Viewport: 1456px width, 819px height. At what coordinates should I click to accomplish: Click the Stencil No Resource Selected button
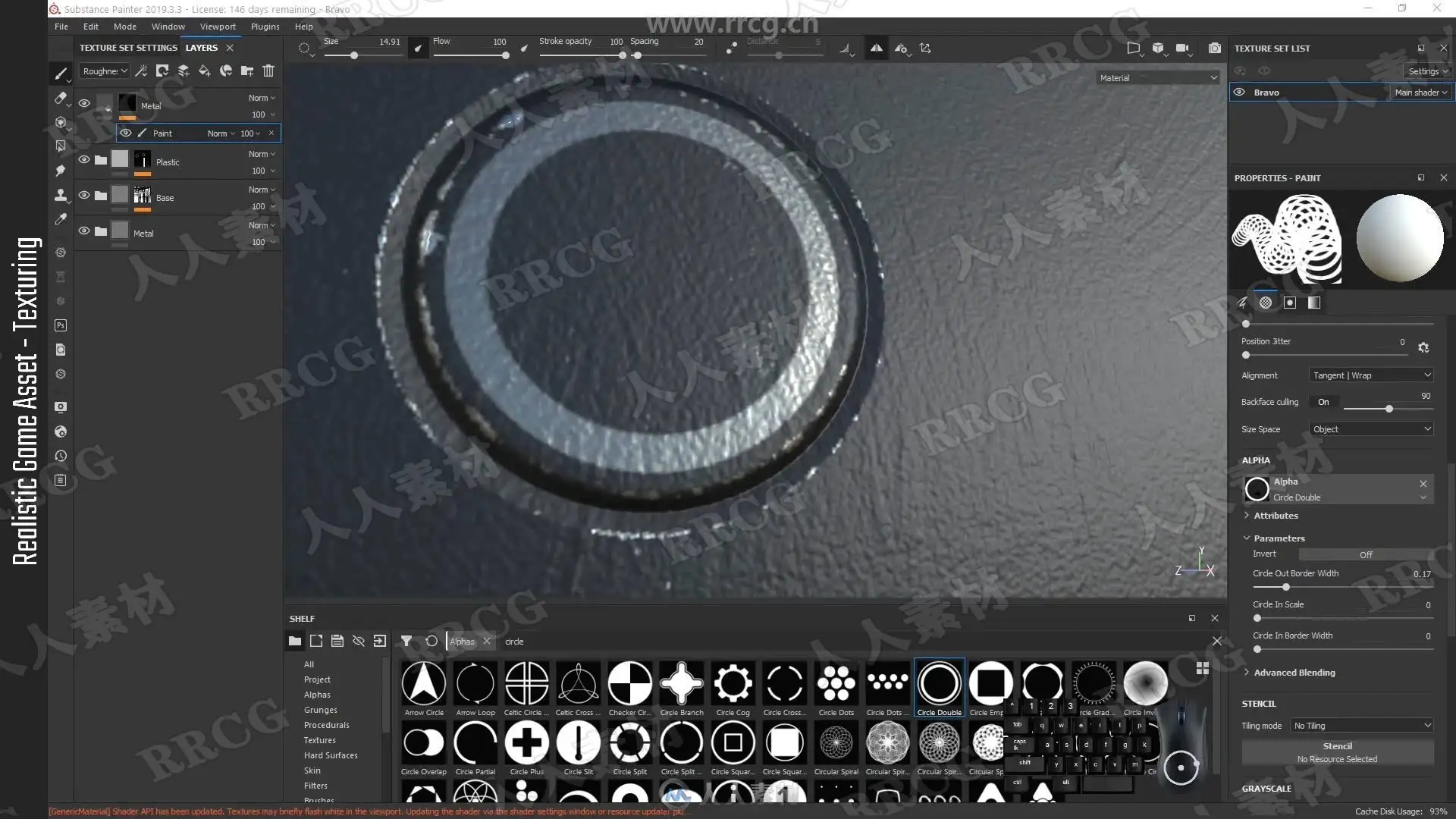click(x=1337, y=752)
